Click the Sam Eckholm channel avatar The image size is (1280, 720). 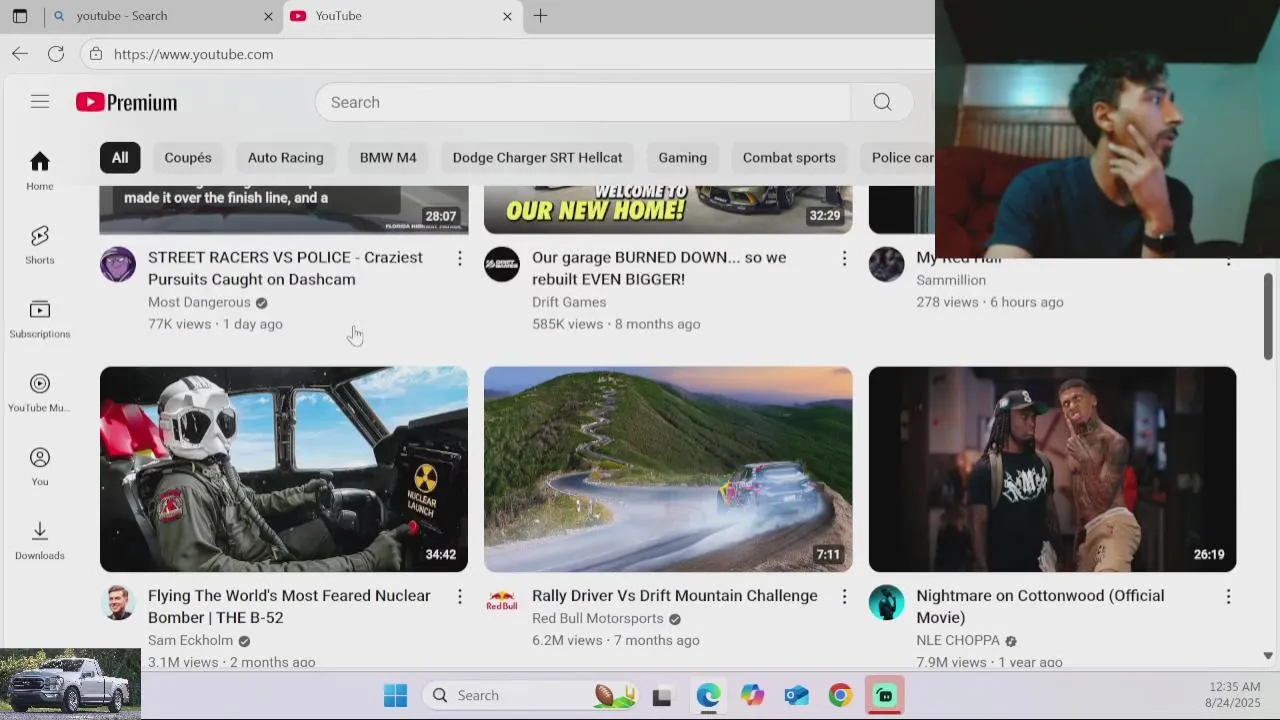point(118,602)
